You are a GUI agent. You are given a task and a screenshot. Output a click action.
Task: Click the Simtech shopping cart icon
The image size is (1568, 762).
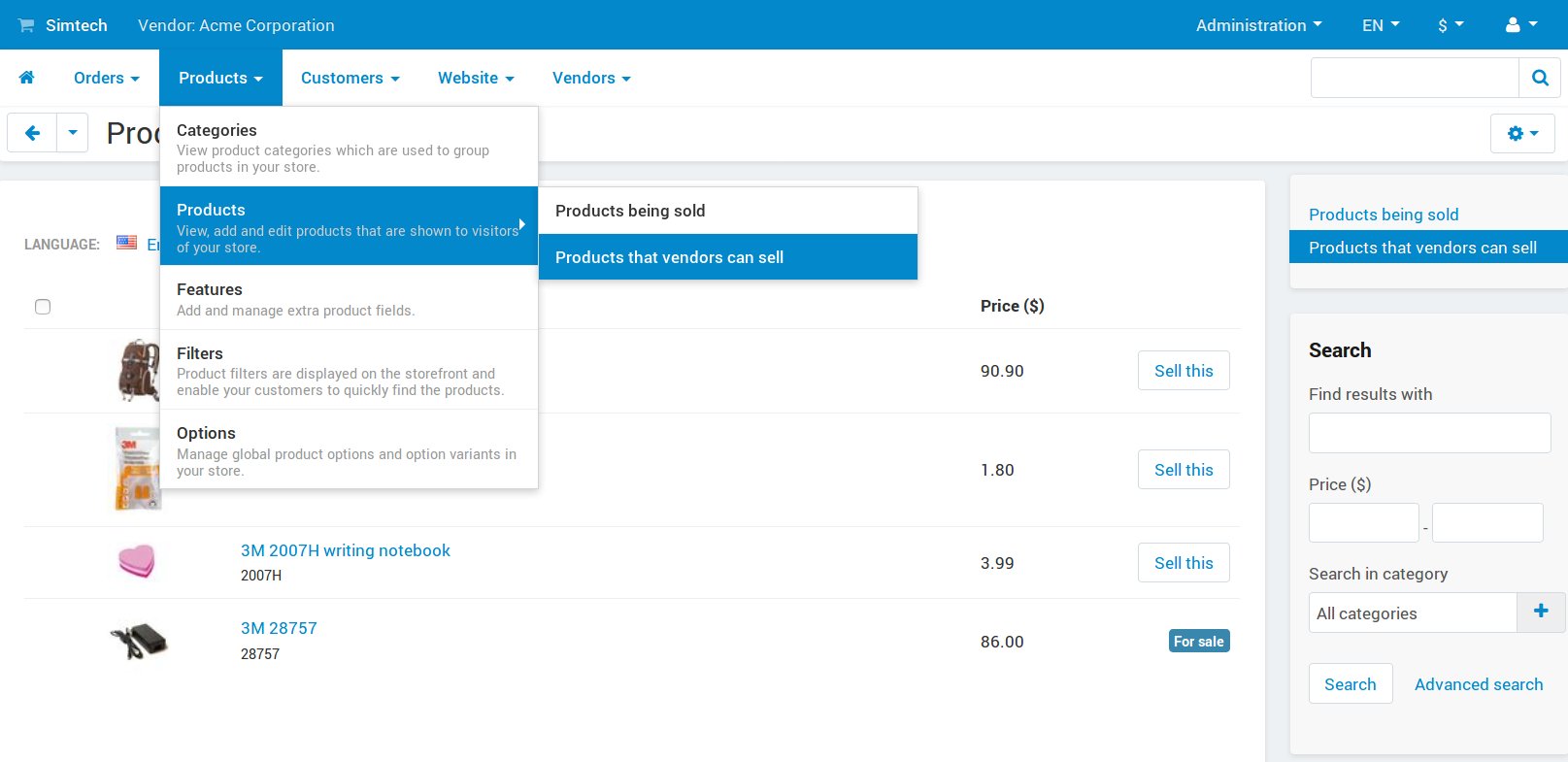[x=26, y=25]
